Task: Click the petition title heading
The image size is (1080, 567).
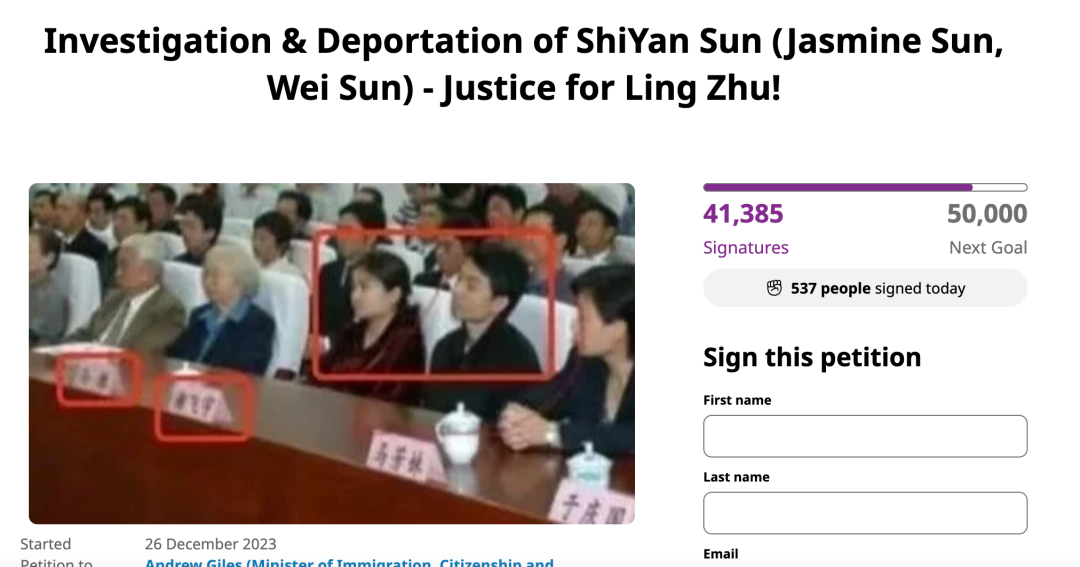Action: [523, 64]
